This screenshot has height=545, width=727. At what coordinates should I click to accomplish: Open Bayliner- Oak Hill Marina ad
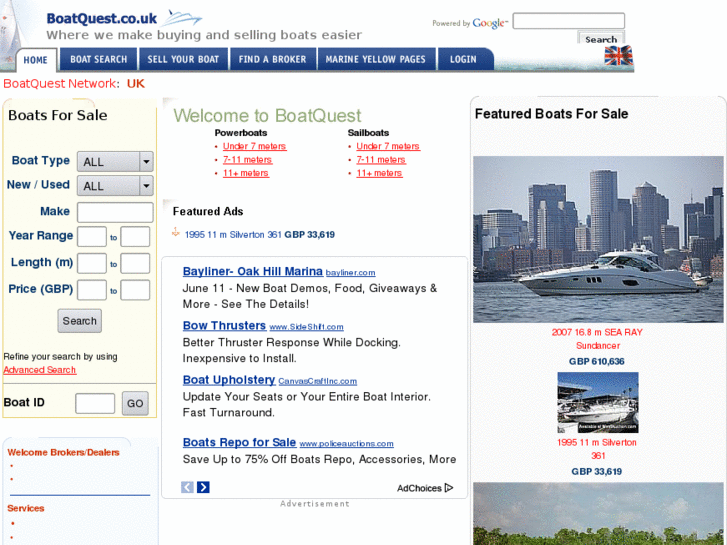(x=253, y=271)
